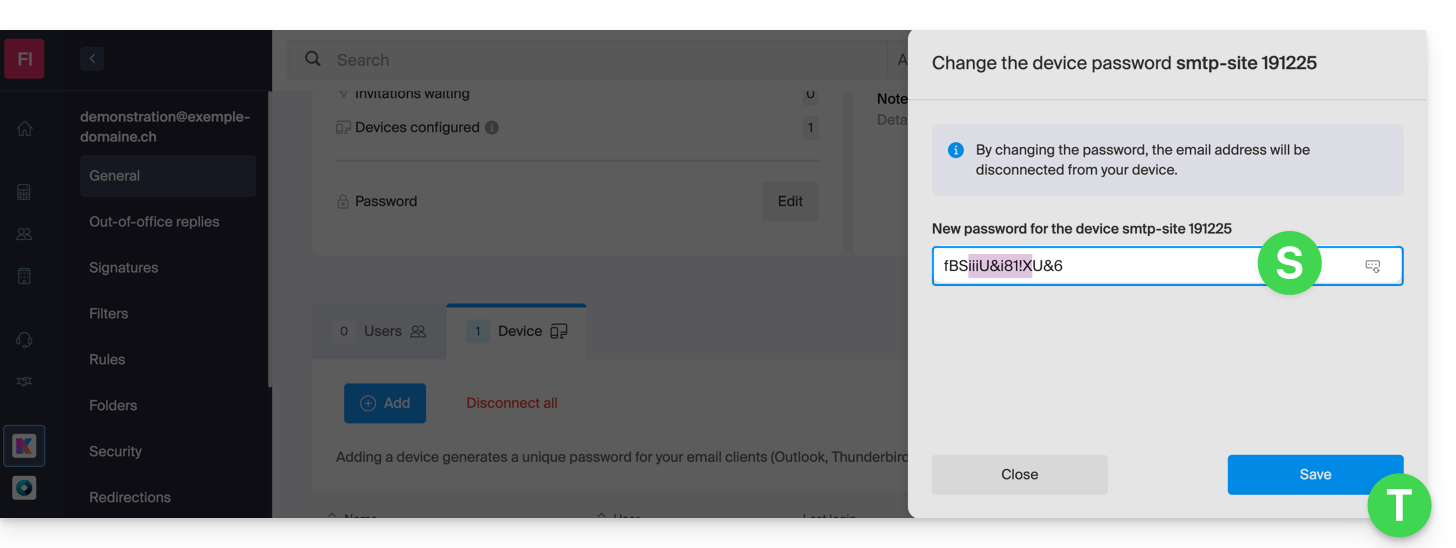Switch to the Users tab

click(380, 331)
